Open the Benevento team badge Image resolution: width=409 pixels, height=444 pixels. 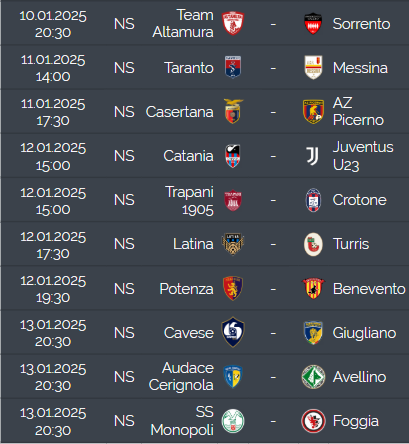click(313, 288)
